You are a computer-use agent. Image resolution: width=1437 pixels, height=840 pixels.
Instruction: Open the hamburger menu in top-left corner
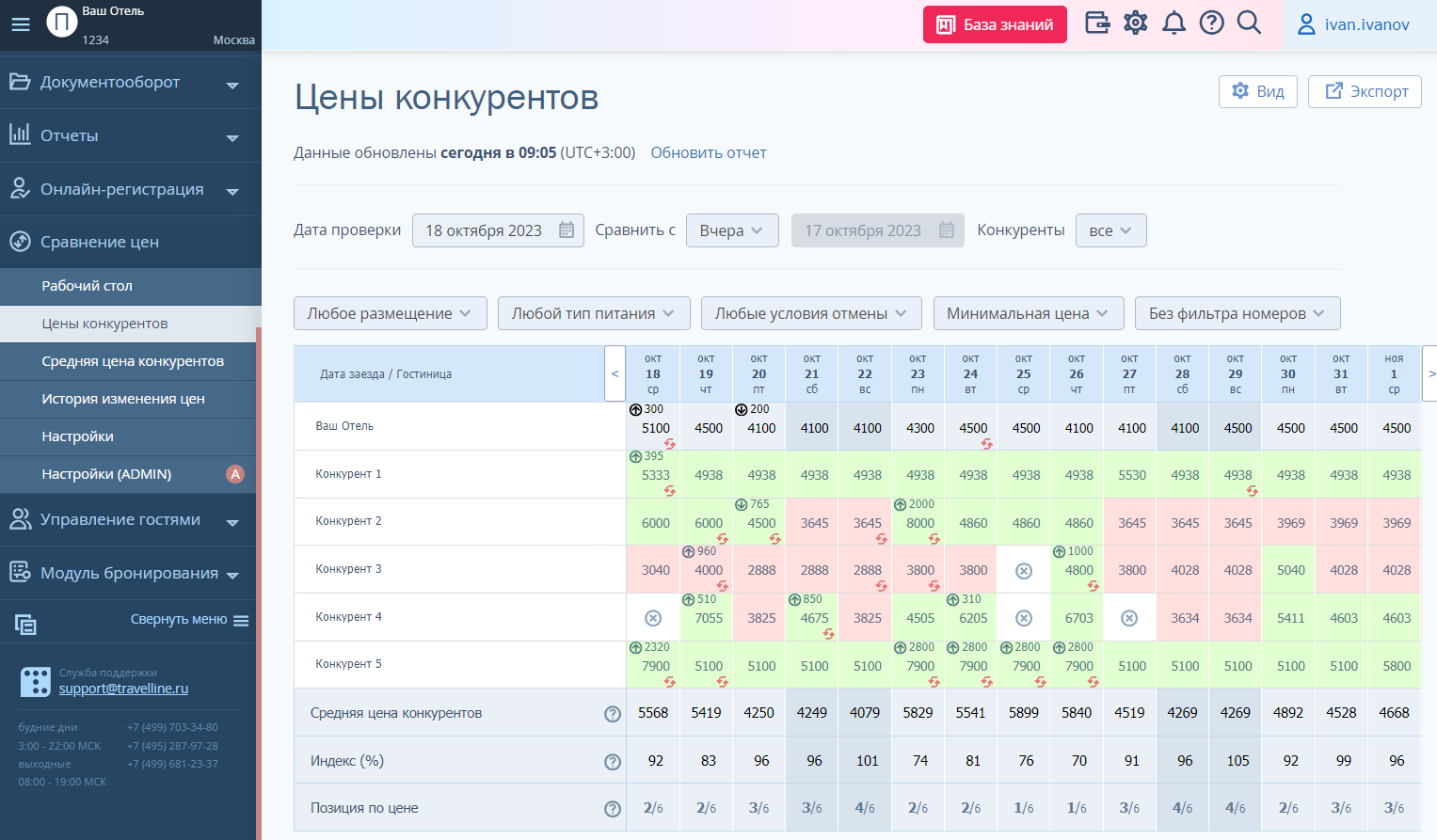[21, 24]
